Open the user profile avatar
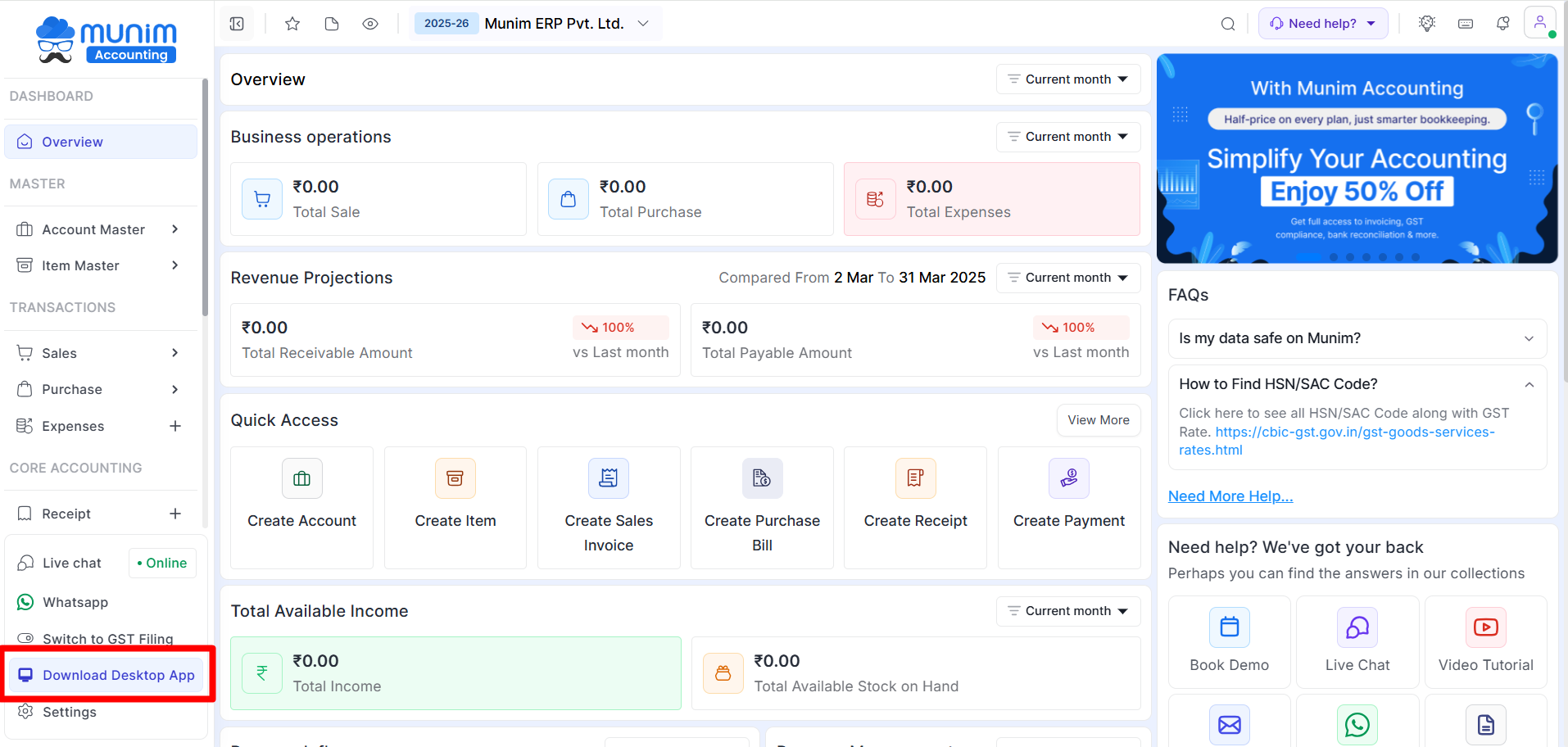 pyautogui.click(x=1539, y=23)
